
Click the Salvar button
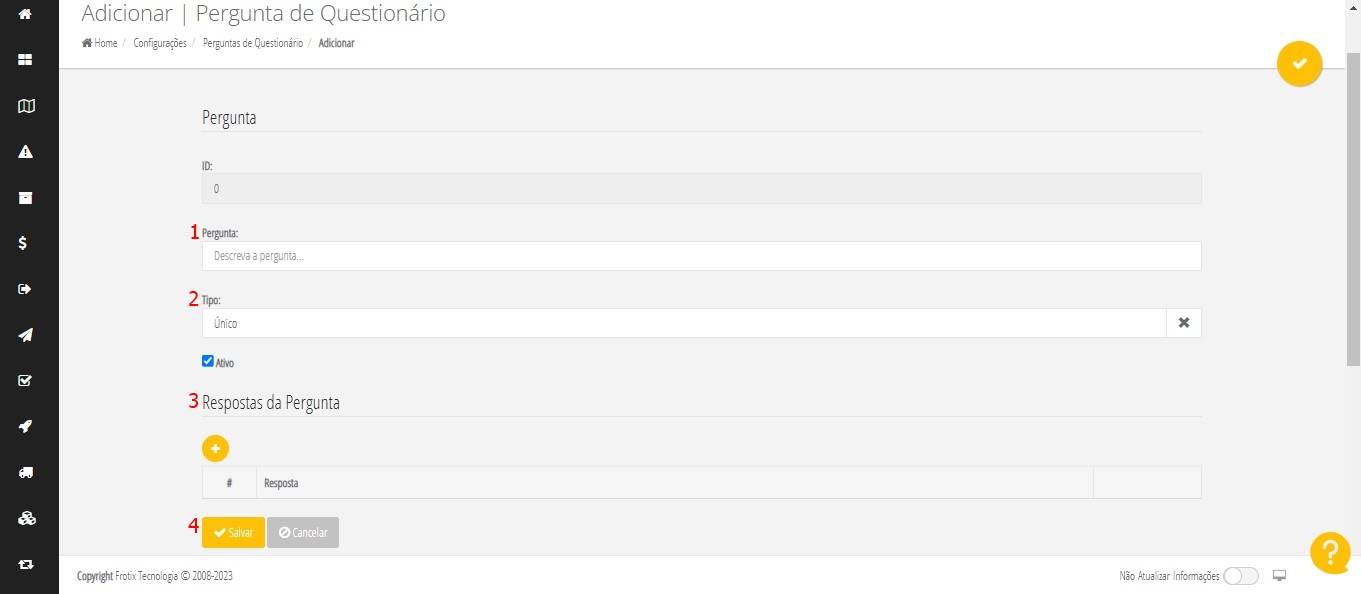point(233,533)
